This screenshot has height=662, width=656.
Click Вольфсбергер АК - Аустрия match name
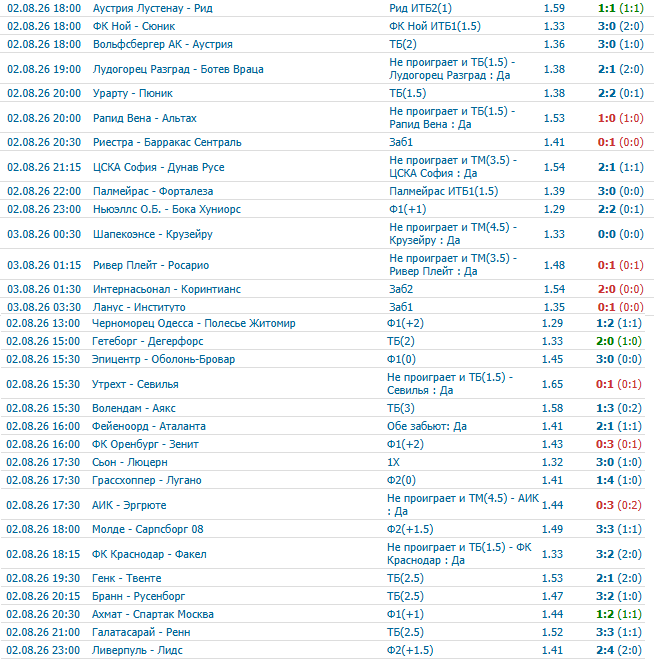[x=163, y=44]
